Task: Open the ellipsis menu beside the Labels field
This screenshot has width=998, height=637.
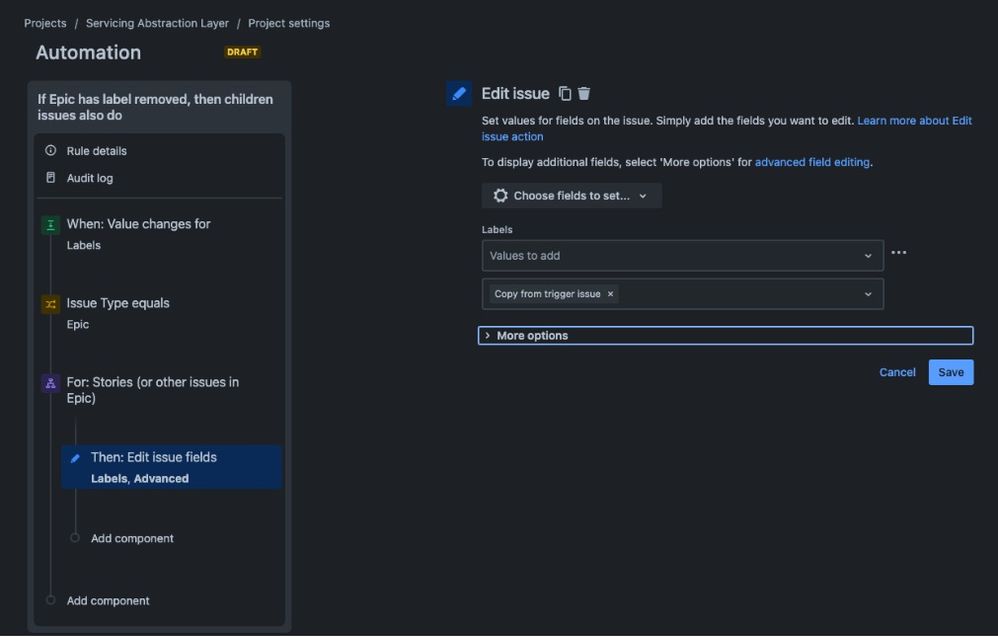Action: pos(898,252)
